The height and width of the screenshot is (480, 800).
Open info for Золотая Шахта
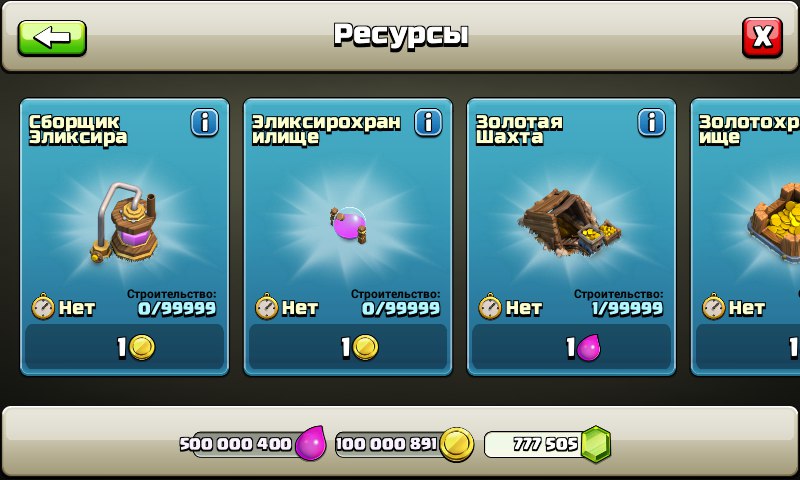point(652,122)
